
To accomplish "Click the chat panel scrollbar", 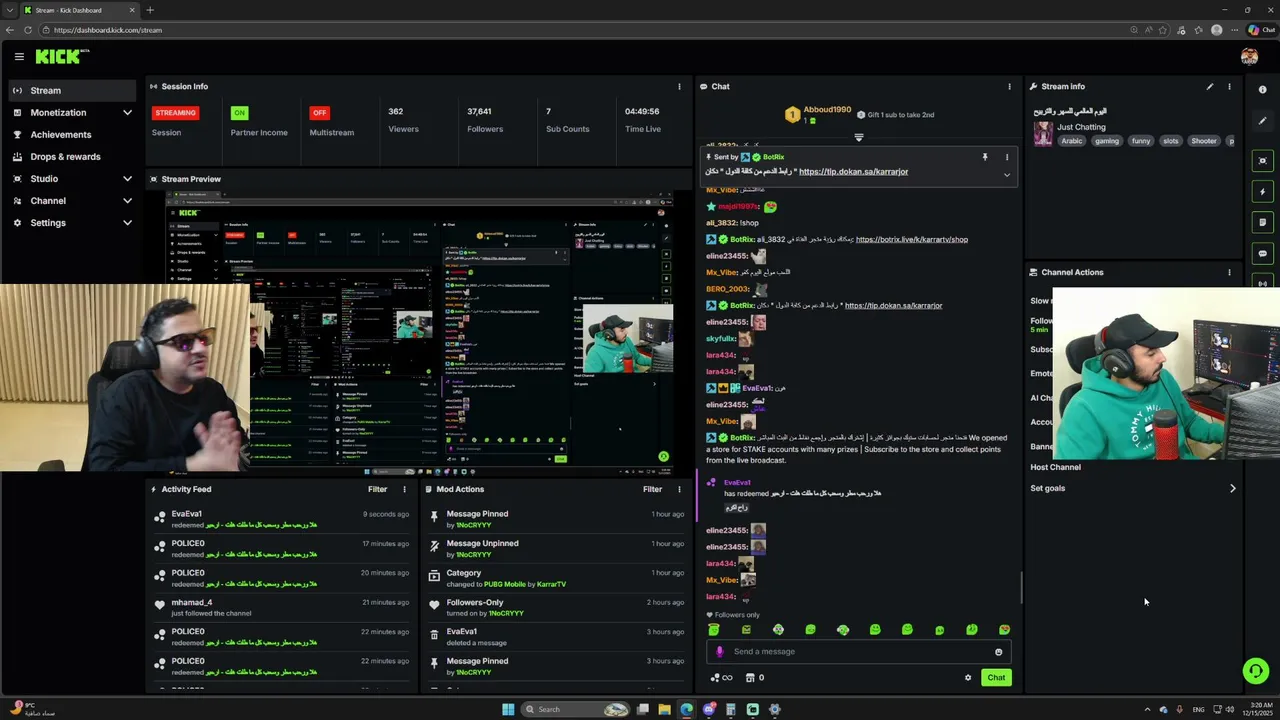I will point(1020,588).
